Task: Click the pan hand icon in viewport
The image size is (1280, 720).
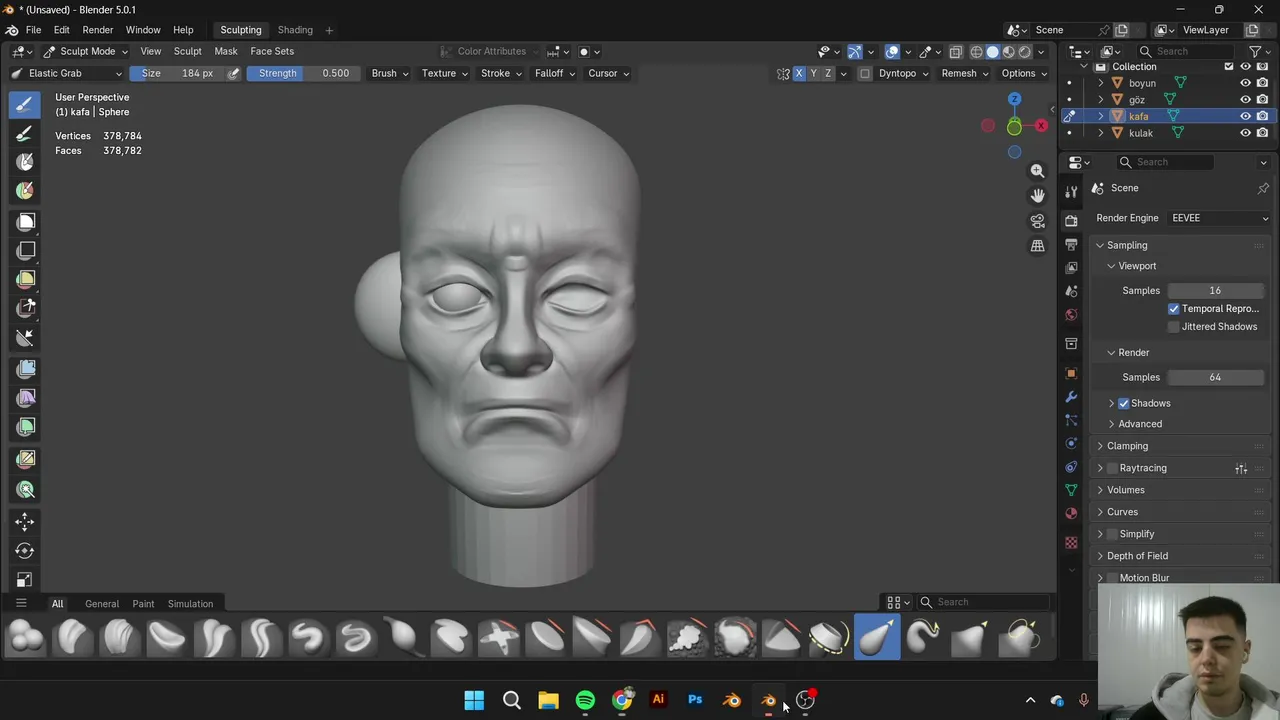Action: click(x=1037, y=196)
